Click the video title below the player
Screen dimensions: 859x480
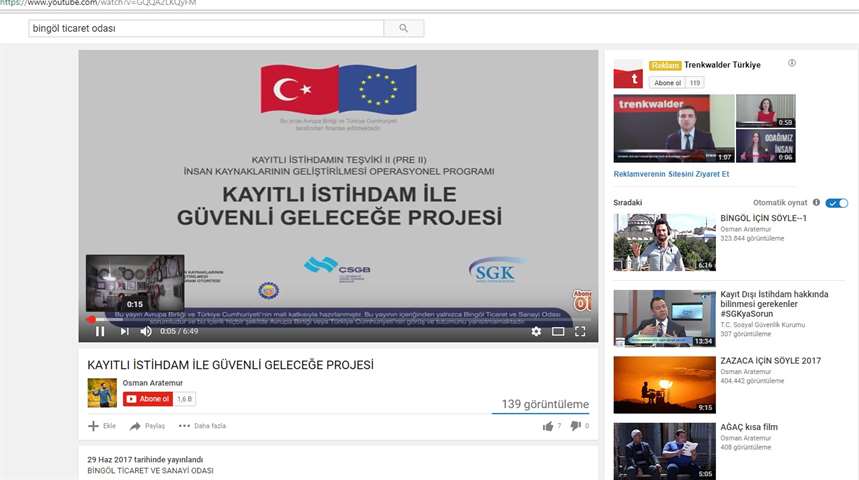coord(230,365)
